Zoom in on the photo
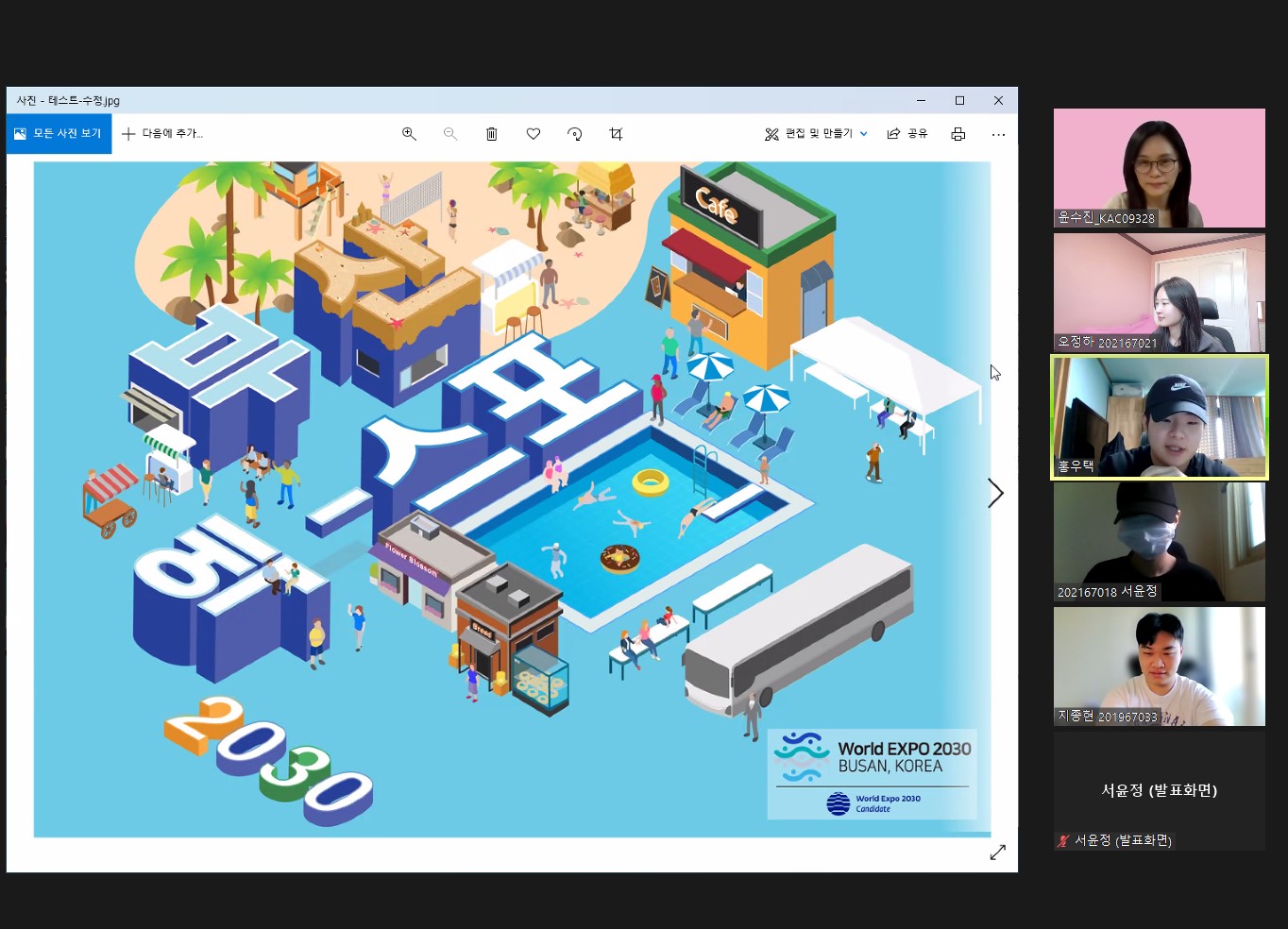The width and height of the screenshot is (1288, 929). (x=409, y=134)
